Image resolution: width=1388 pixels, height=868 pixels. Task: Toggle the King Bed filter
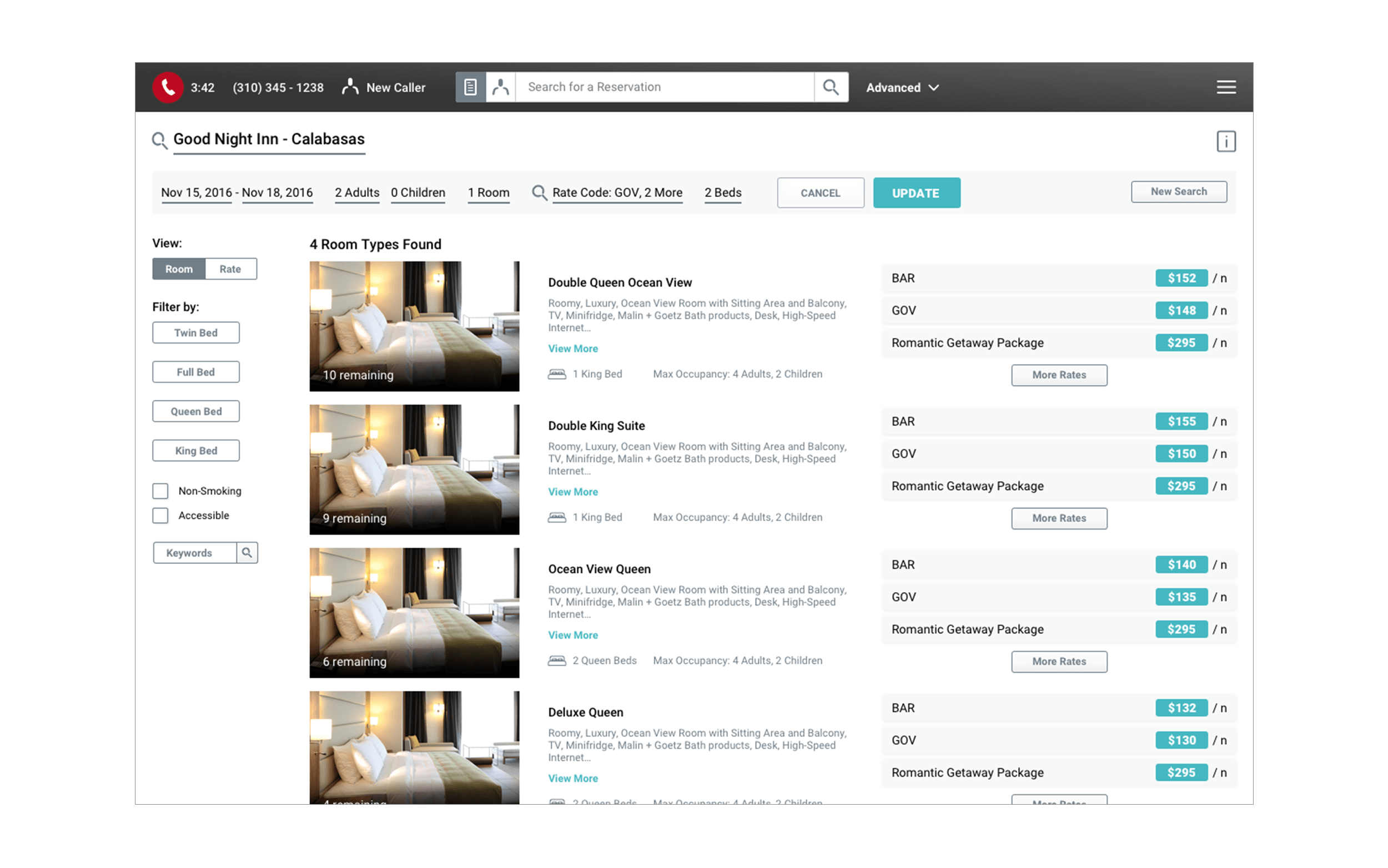point(196,451)
